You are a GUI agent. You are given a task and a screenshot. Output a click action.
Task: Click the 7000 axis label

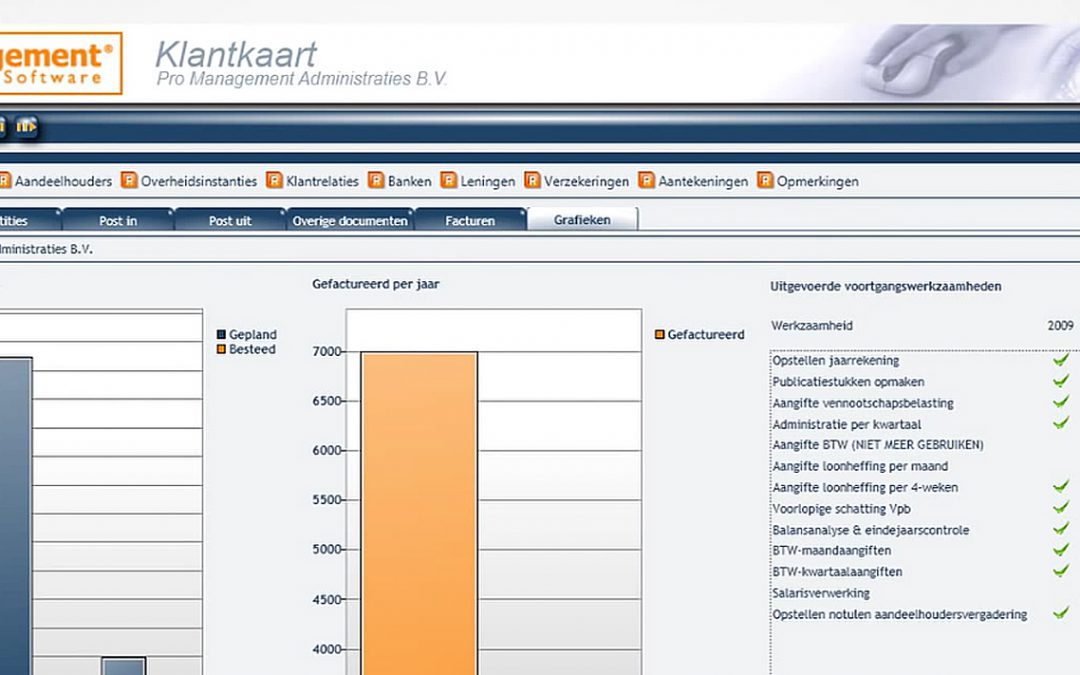tap(326, 351)
